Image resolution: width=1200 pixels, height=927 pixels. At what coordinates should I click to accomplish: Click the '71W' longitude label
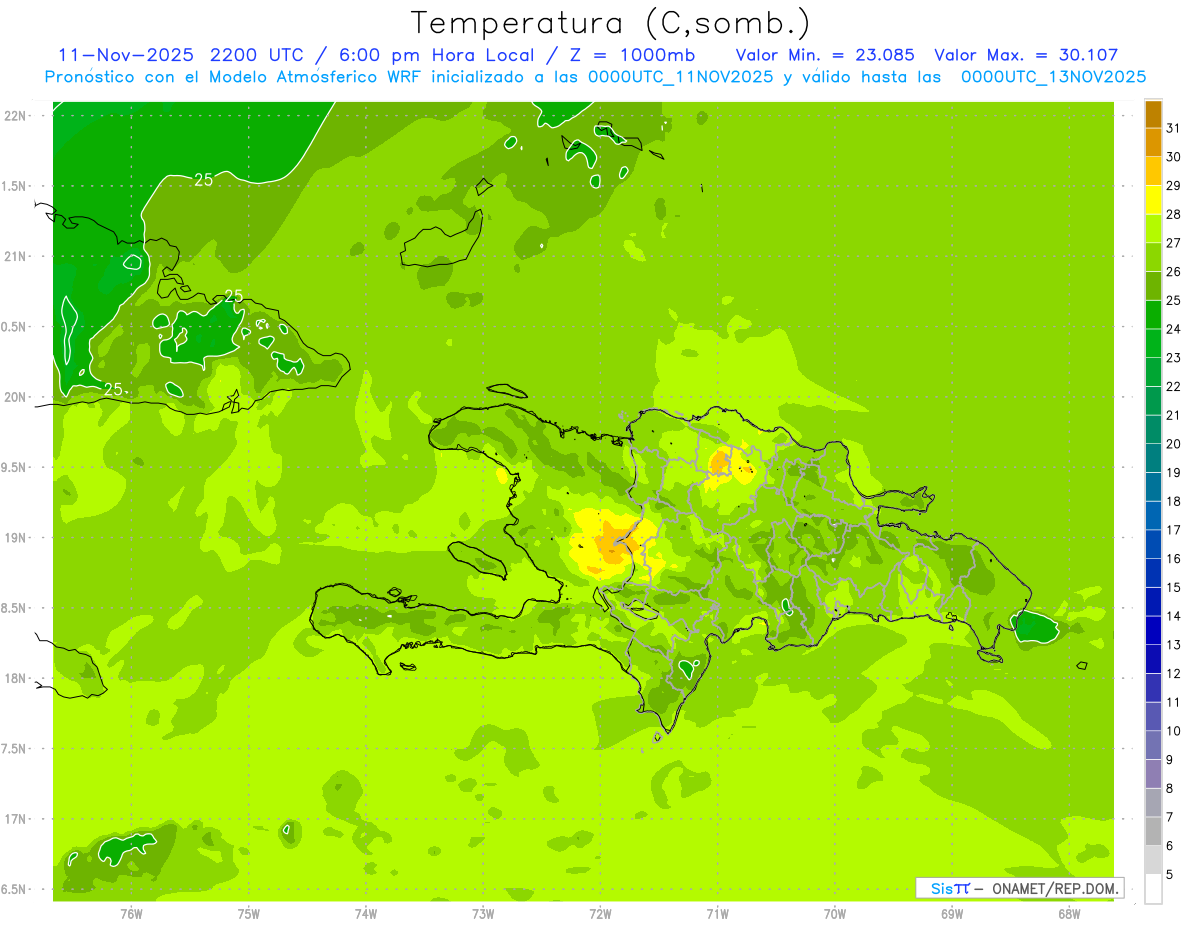point(717,914)
